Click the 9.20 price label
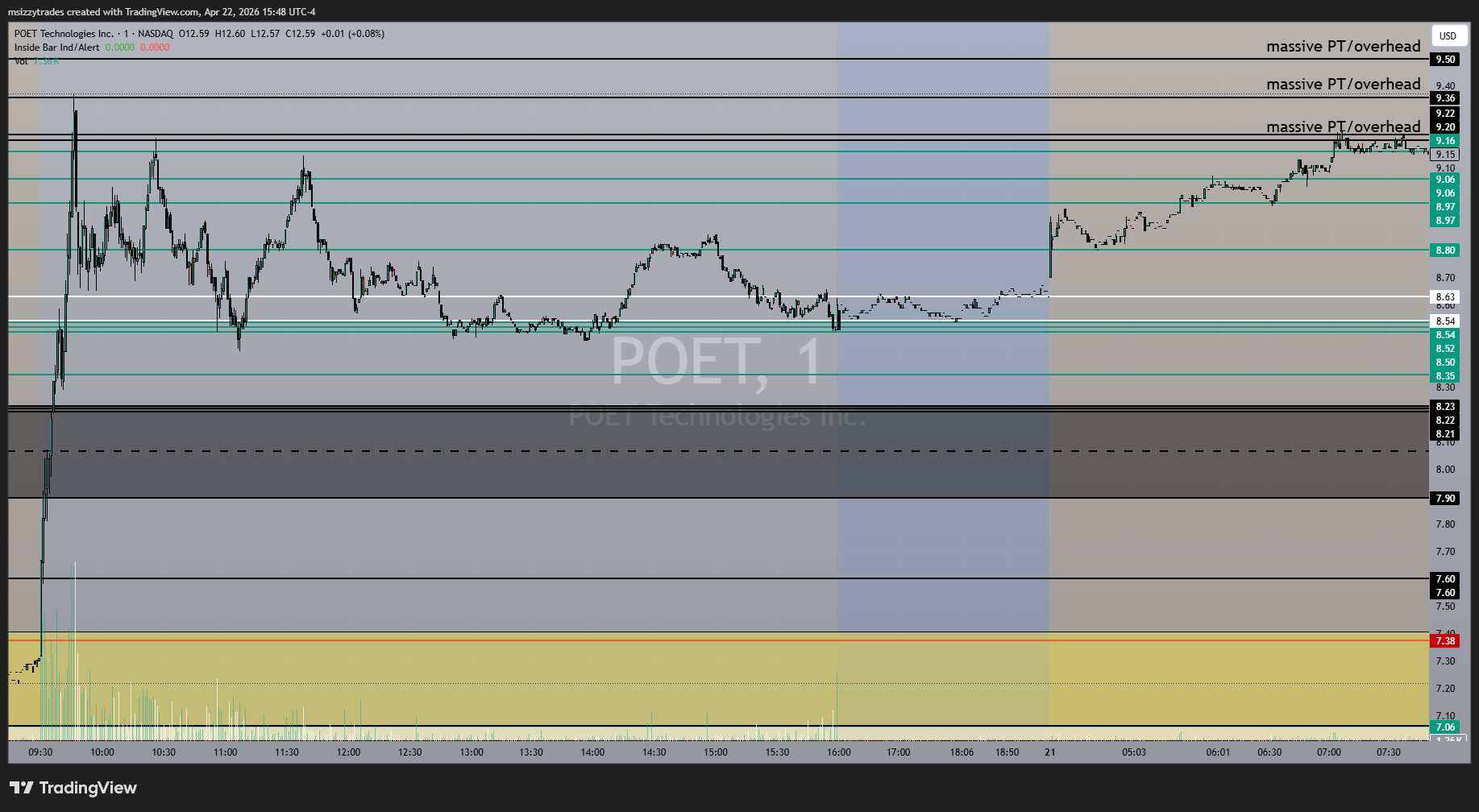Viewport: 1479px width, 812px height. [x=1446, y=127]
